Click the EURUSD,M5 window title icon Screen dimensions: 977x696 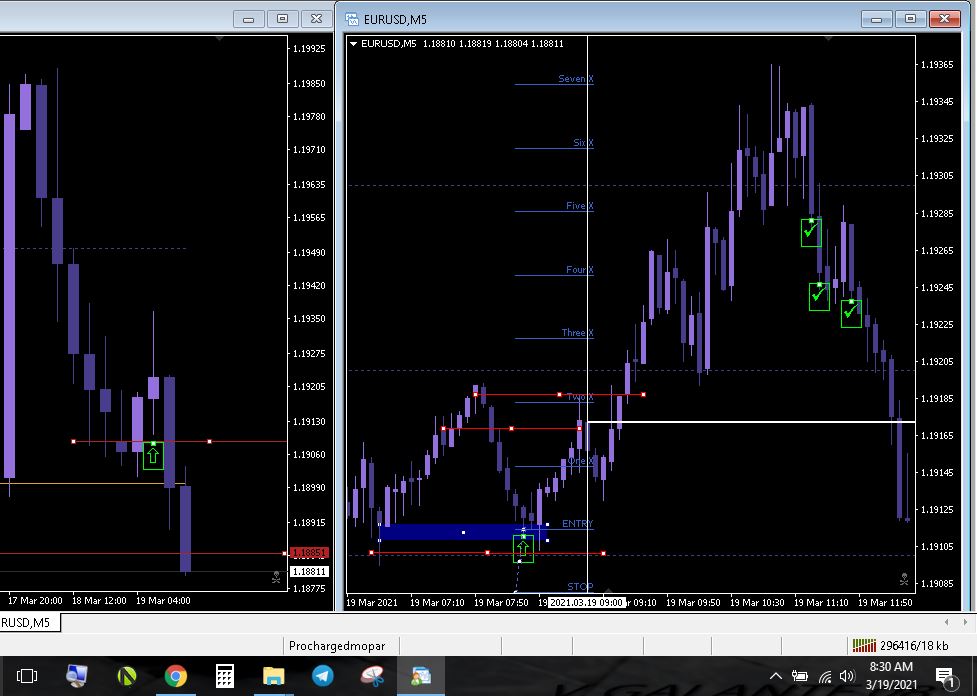pos(352,19)
